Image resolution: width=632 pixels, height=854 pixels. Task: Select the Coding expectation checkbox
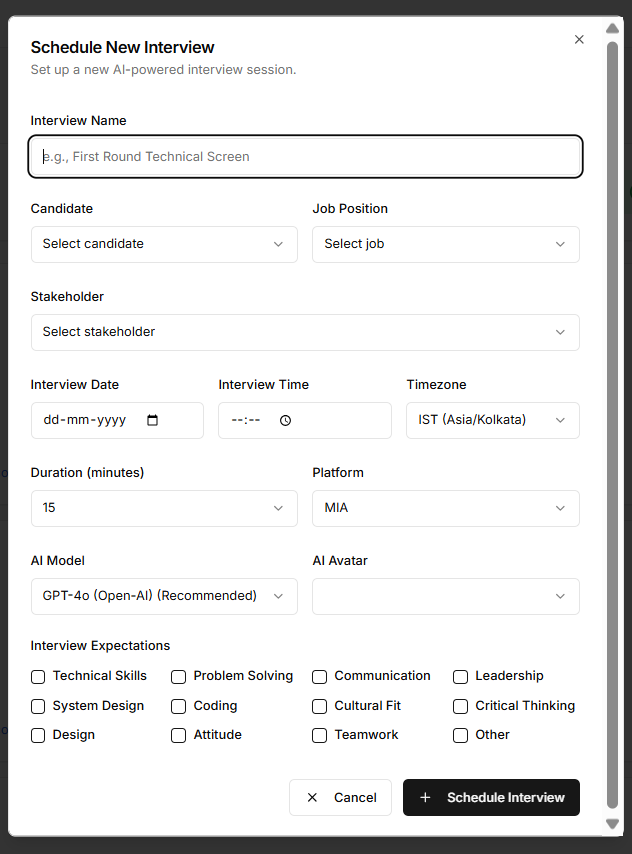[x=179, y=706]
